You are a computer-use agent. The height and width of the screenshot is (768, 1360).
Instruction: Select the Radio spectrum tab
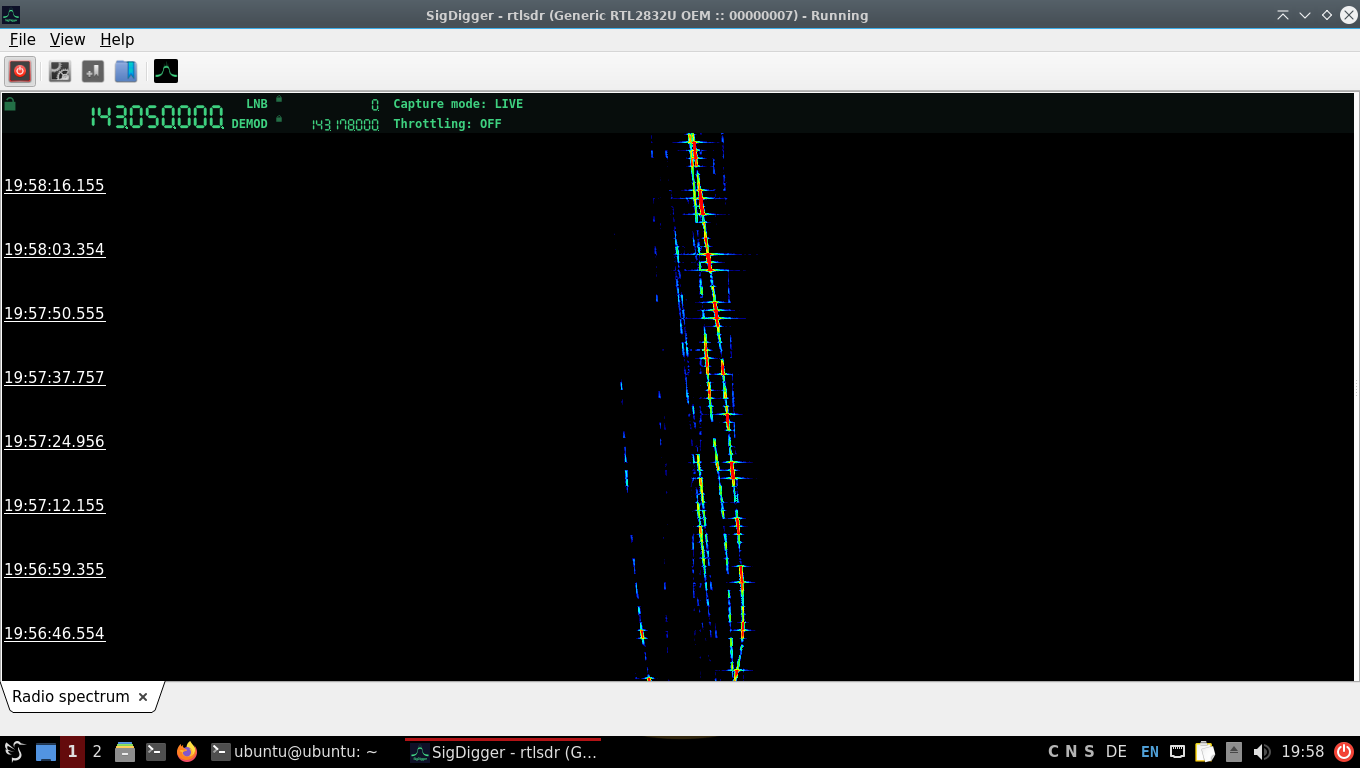tap(71, 696)
